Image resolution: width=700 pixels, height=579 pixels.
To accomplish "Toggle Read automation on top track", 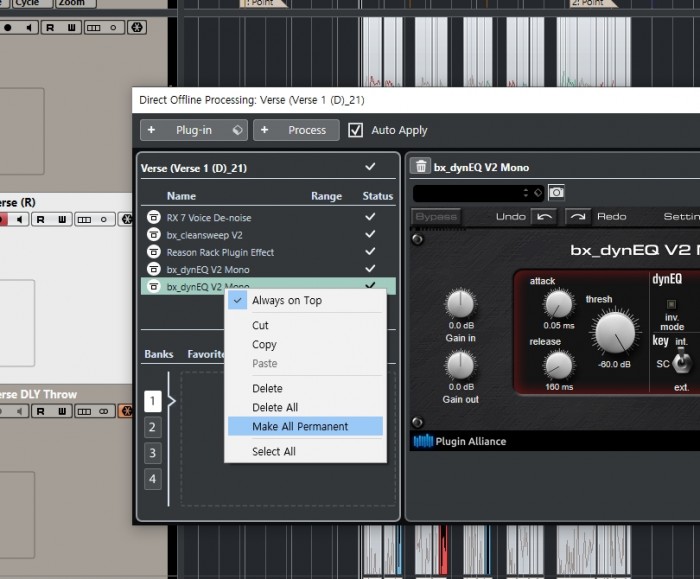I will (x=50, y=28).
